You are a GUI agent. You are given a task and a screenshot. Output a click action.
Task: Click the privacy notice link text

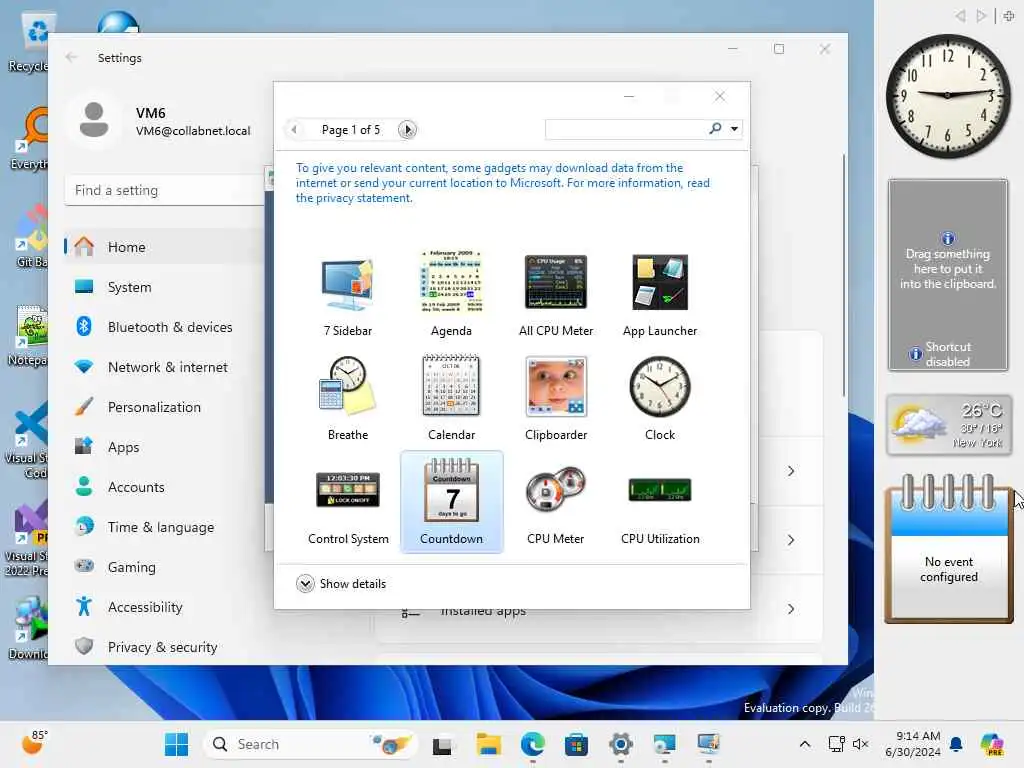[x=502, y=183]
